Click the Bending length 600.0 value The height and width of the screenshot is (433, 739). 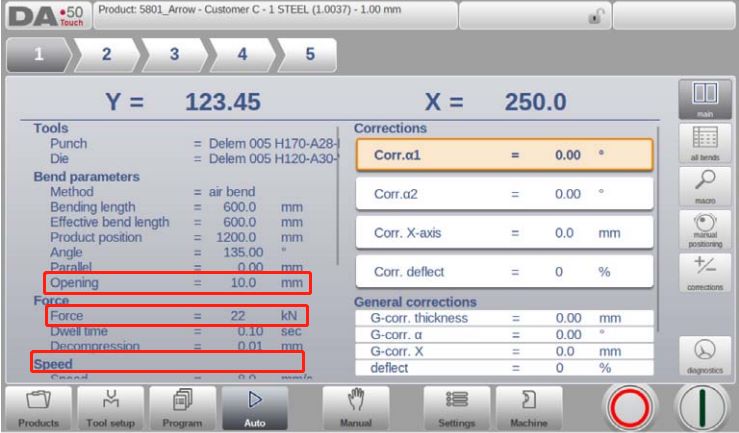(239, 207)
